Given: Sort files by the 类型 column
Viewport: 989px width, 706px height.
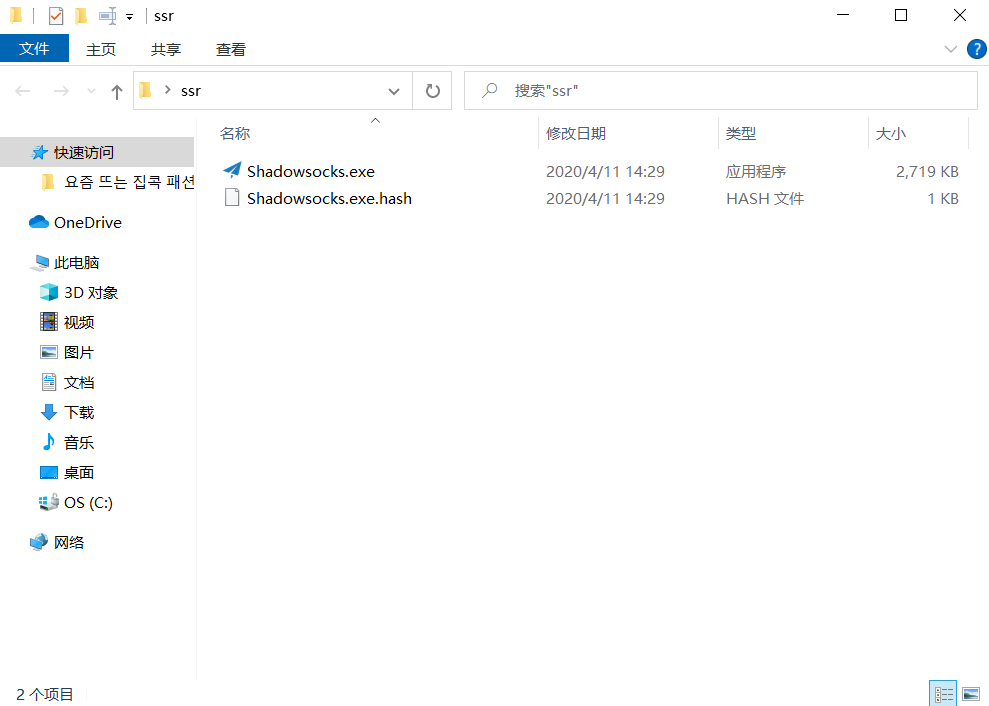Looking at the screenshot, I should [740, 134].
